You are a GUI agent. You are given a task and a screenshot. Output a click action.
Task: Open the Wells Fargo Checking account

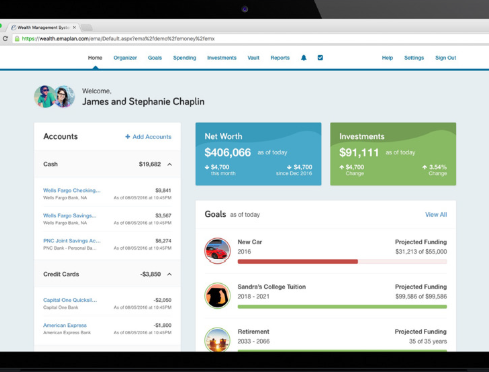pyautogui.click(x=72, y=190)
